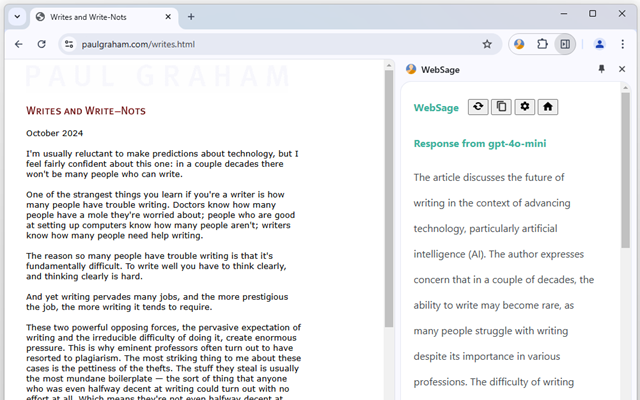Open Chrome three-dot menu

(x=622, y=44)
